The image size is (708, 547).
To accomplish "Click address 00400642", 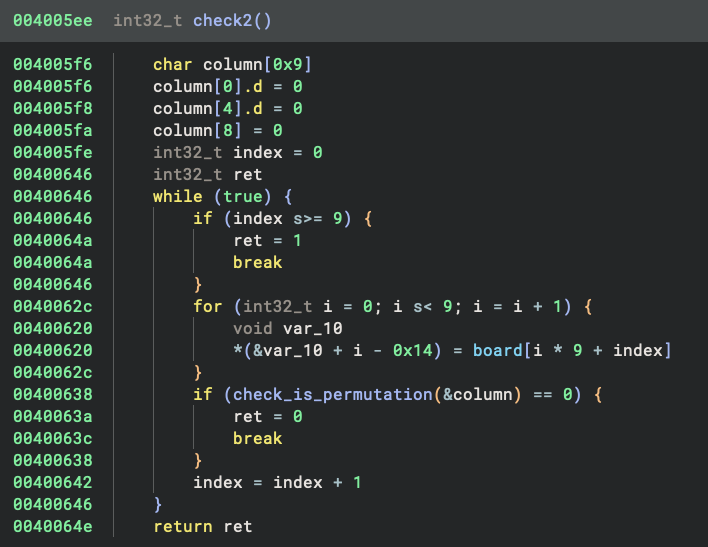I will (53, 483).
